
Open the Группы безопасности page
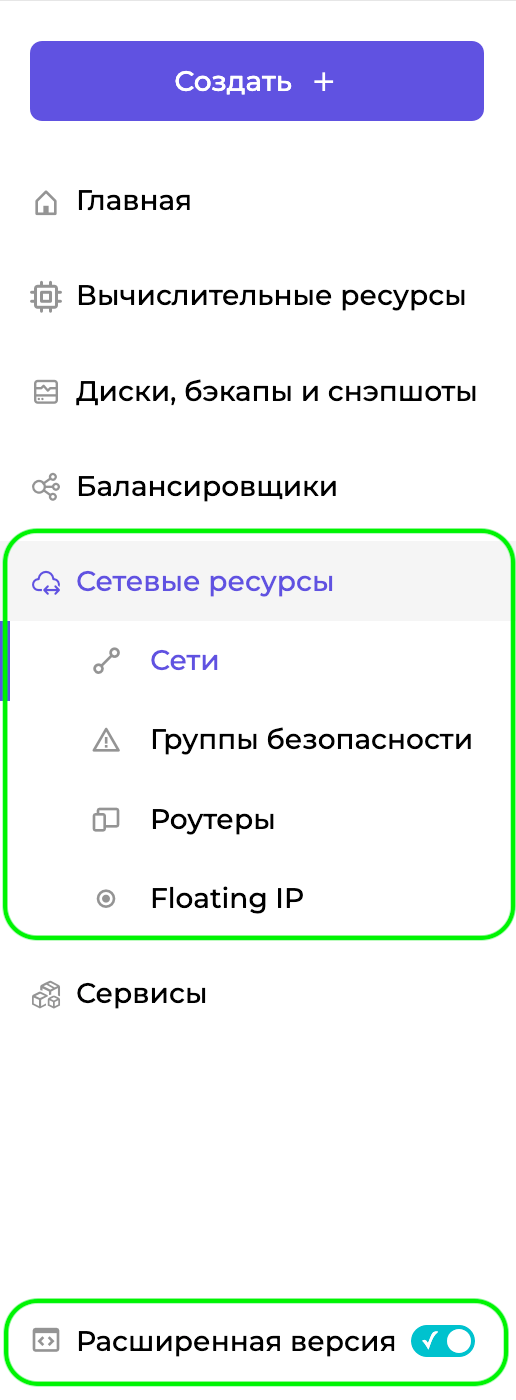[x=311, y=740]
